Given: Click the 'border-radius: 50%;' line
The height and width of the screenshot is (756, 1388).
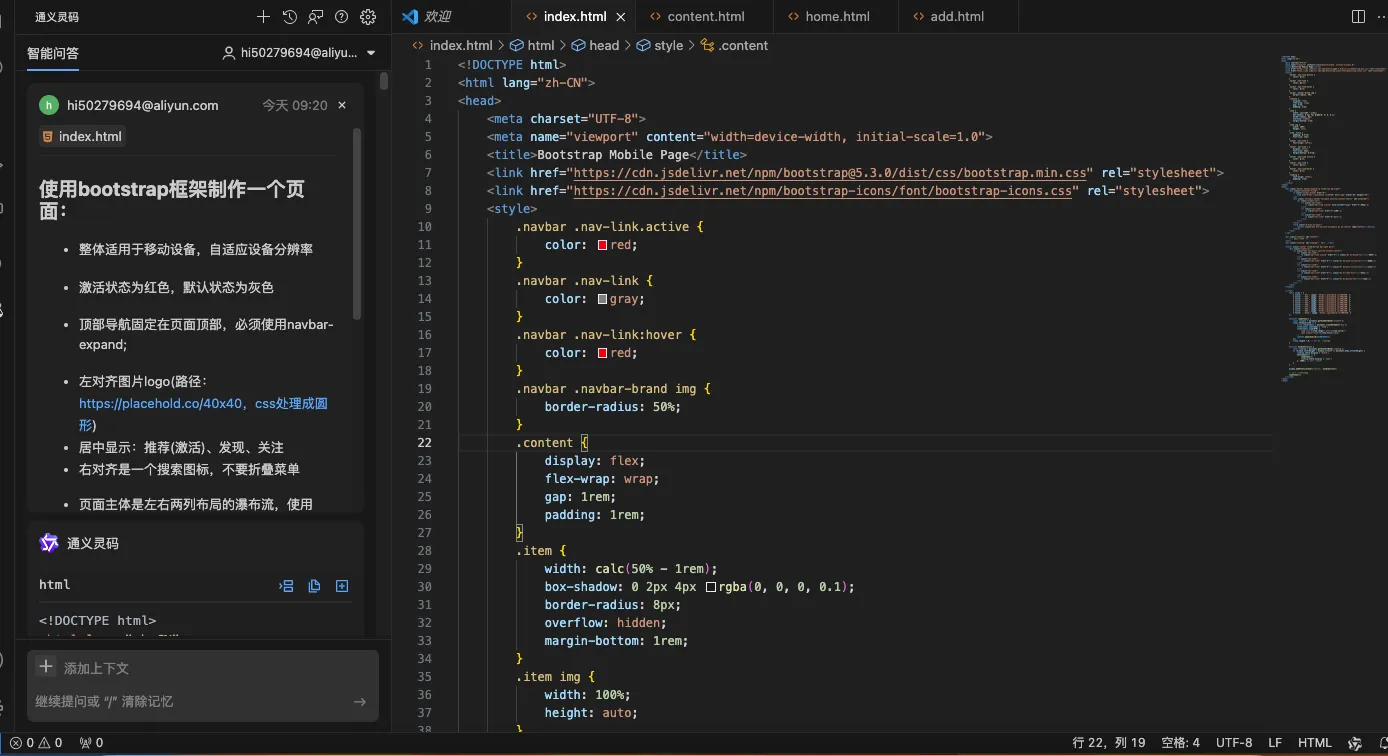Looking at the screenshot, I should [x=613, y=407].
